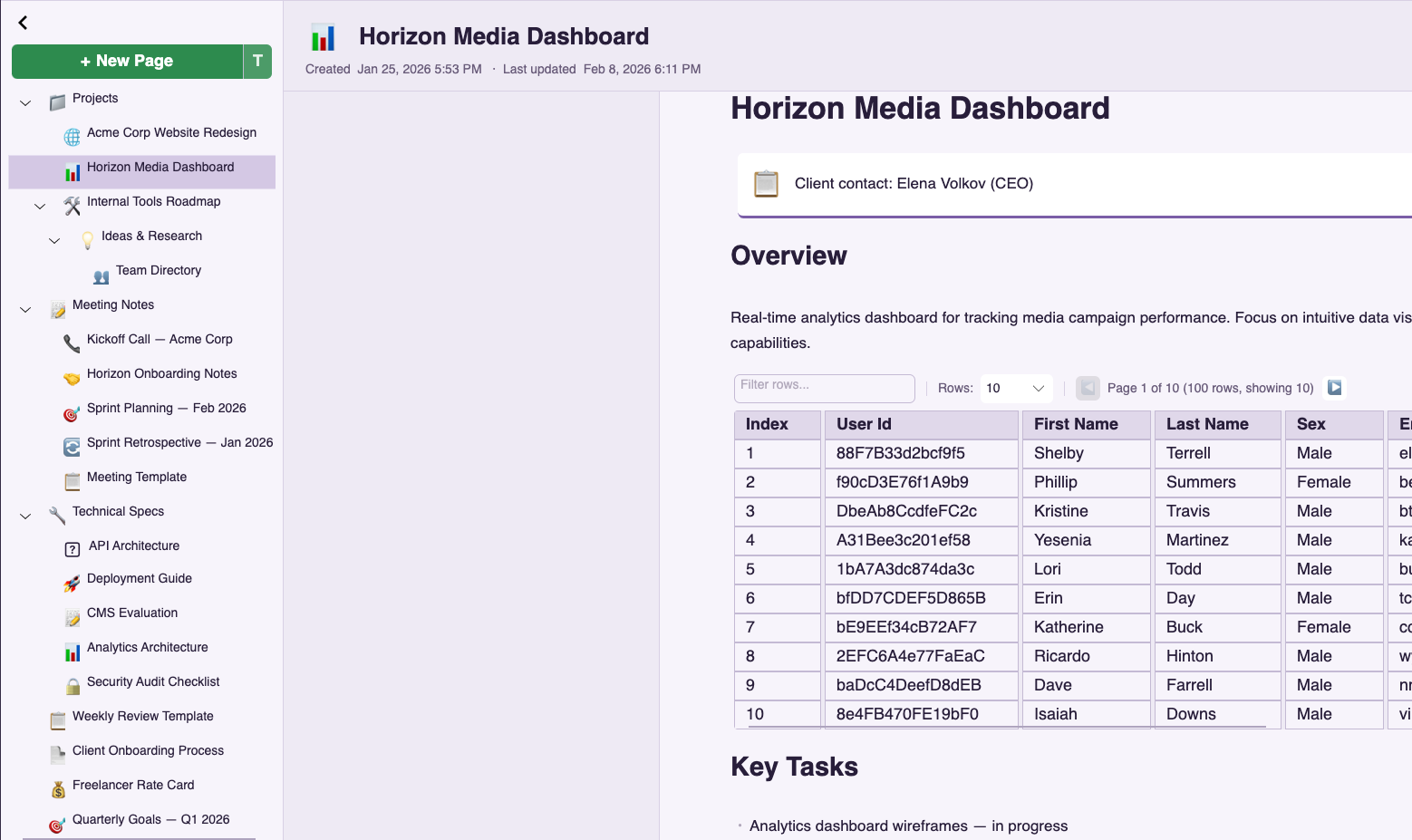
Task: Click the next page arrow on the table
Action: point(1334,387)
